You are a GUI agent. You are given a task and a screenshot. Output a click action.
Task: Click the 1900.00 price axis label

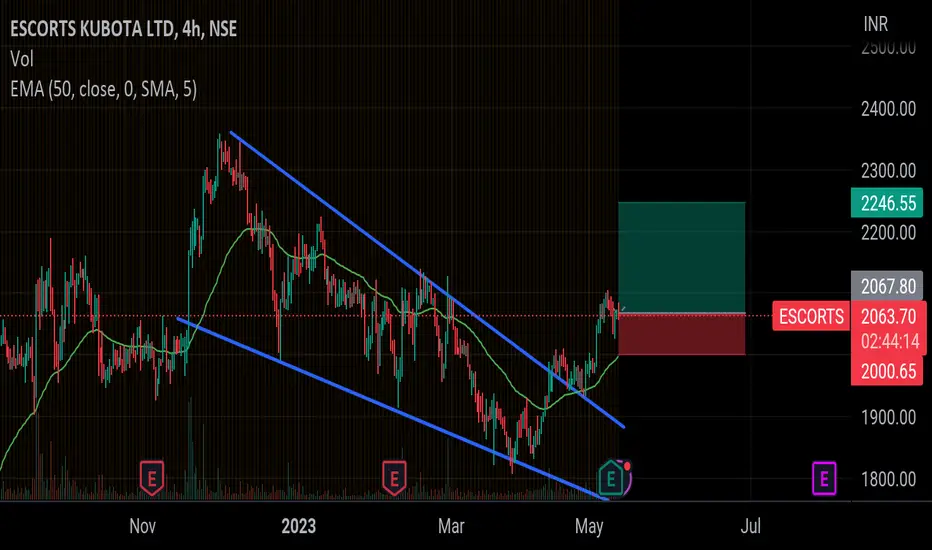[888, 417]
